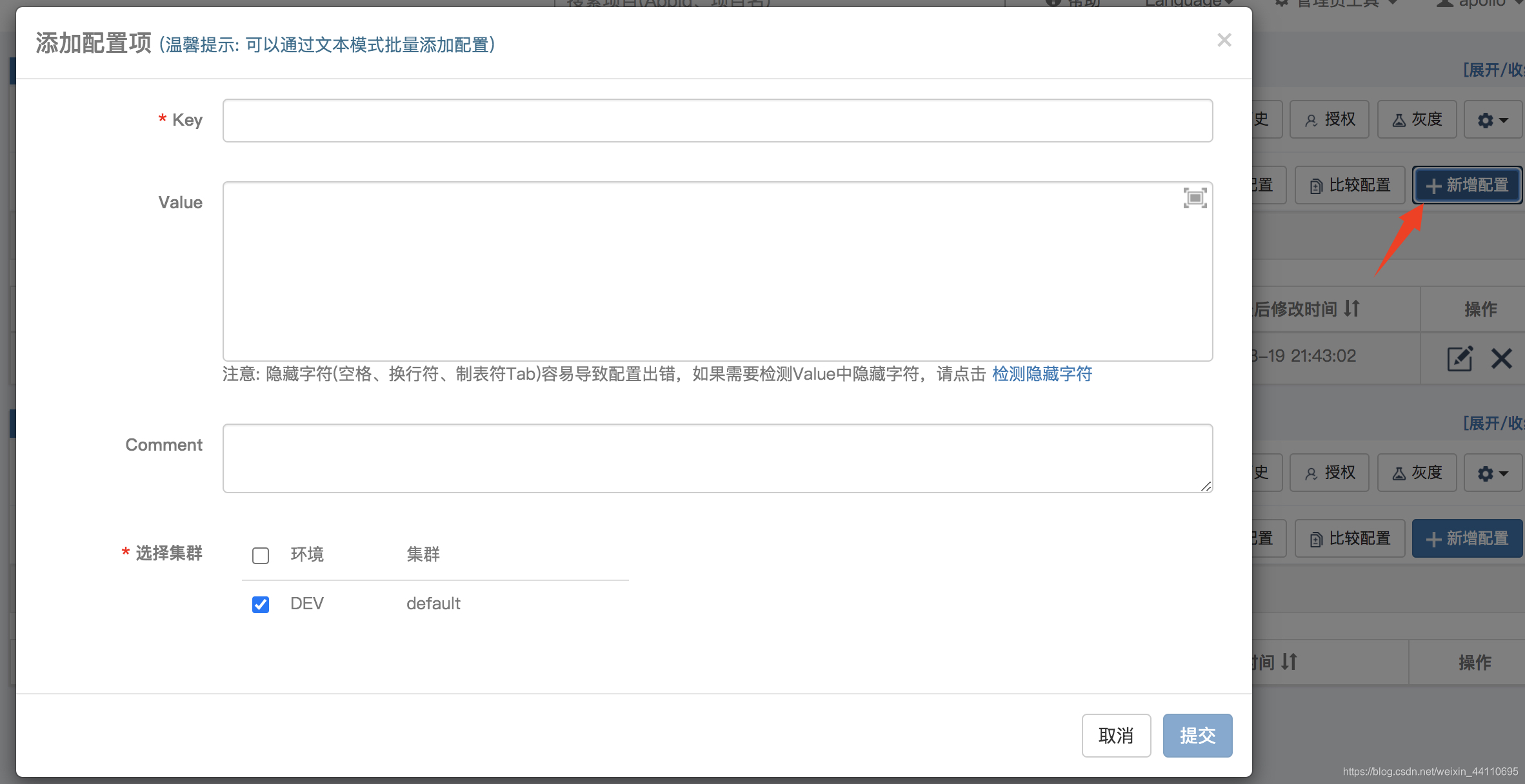Screen dimensions: 1525x784
Task: Click lower 授权 authorize button in background
Action: (x=1330, y=473)
